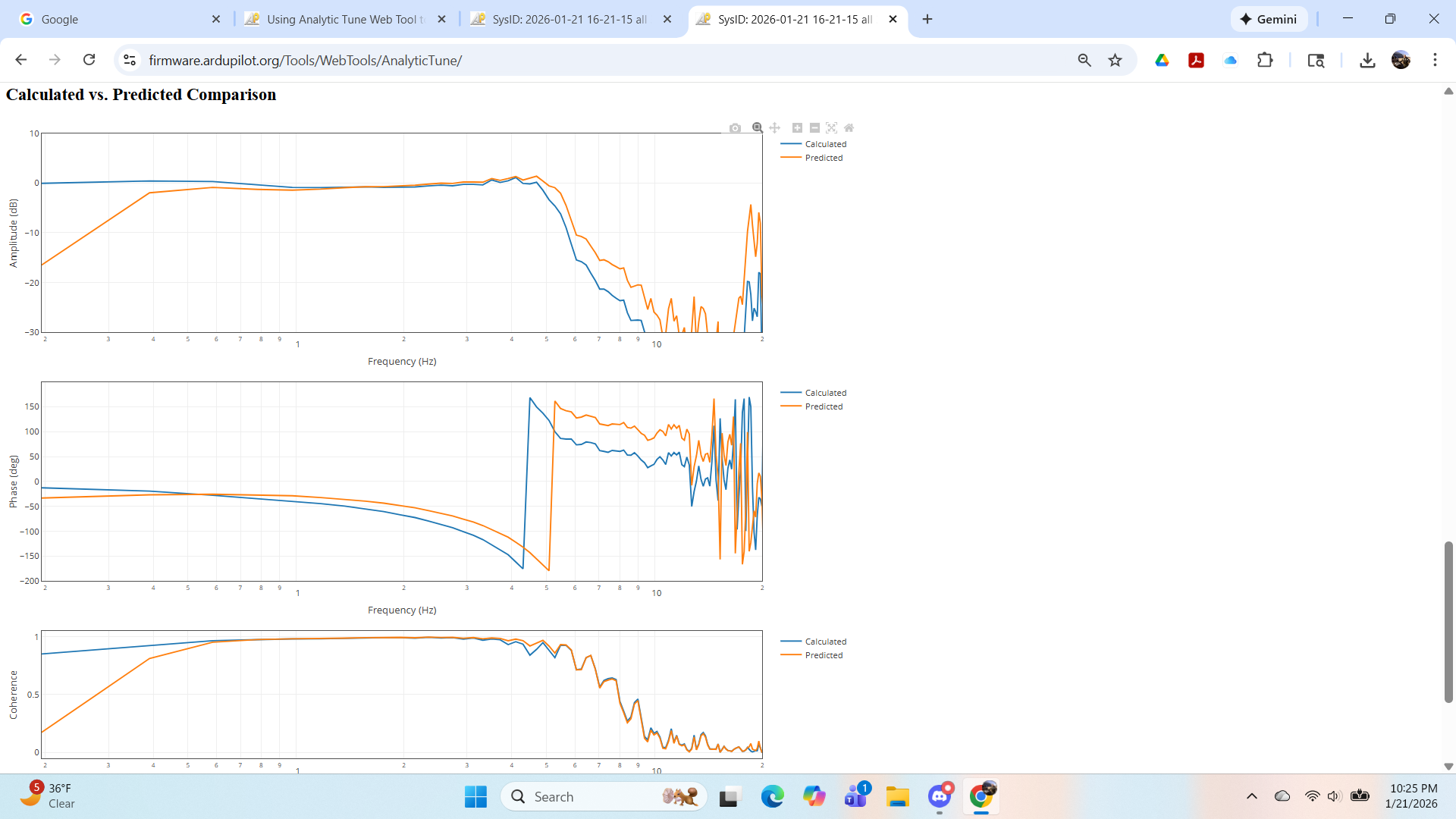Select the plot Zoom tool
Screen dimensions: 1456x819
pos(757,128)
